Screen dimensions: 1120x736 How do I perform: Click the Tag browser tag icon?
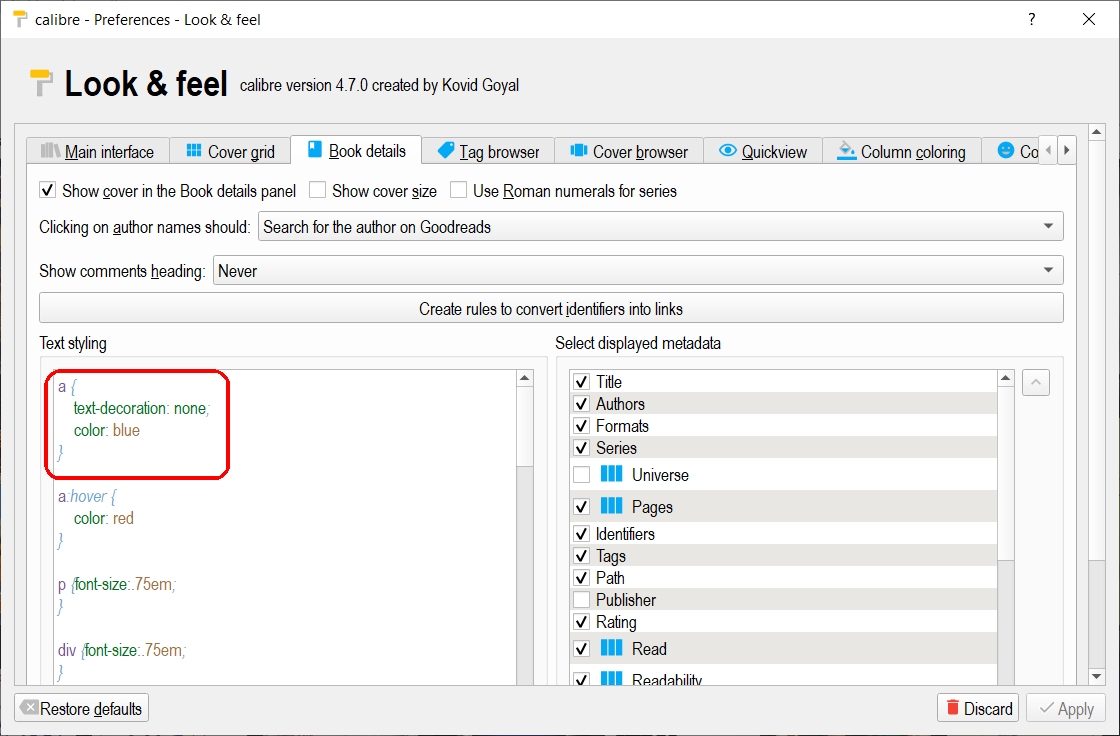[446, 150]
